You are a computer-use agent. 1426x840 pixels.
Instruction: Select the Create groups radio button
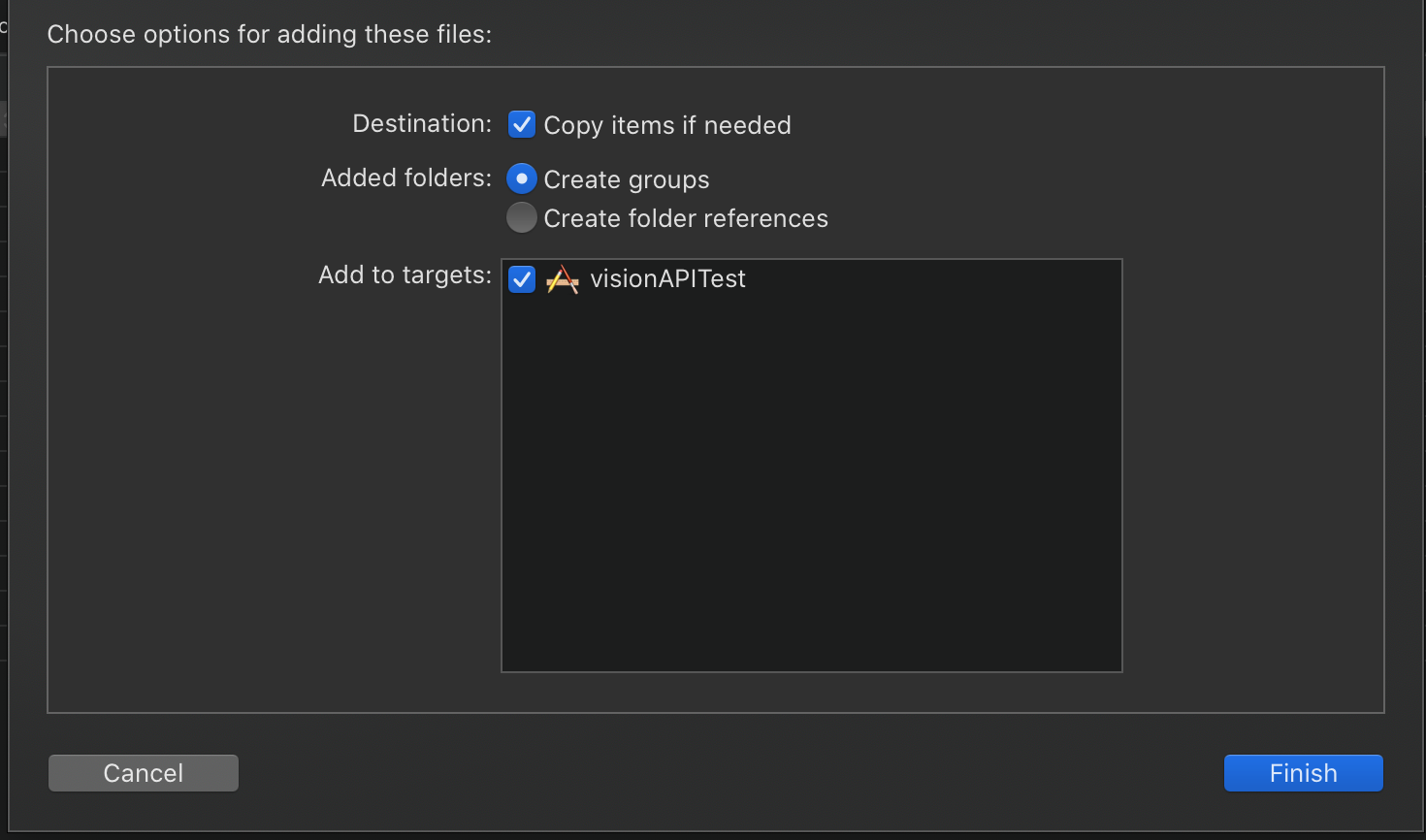[522, 178]
